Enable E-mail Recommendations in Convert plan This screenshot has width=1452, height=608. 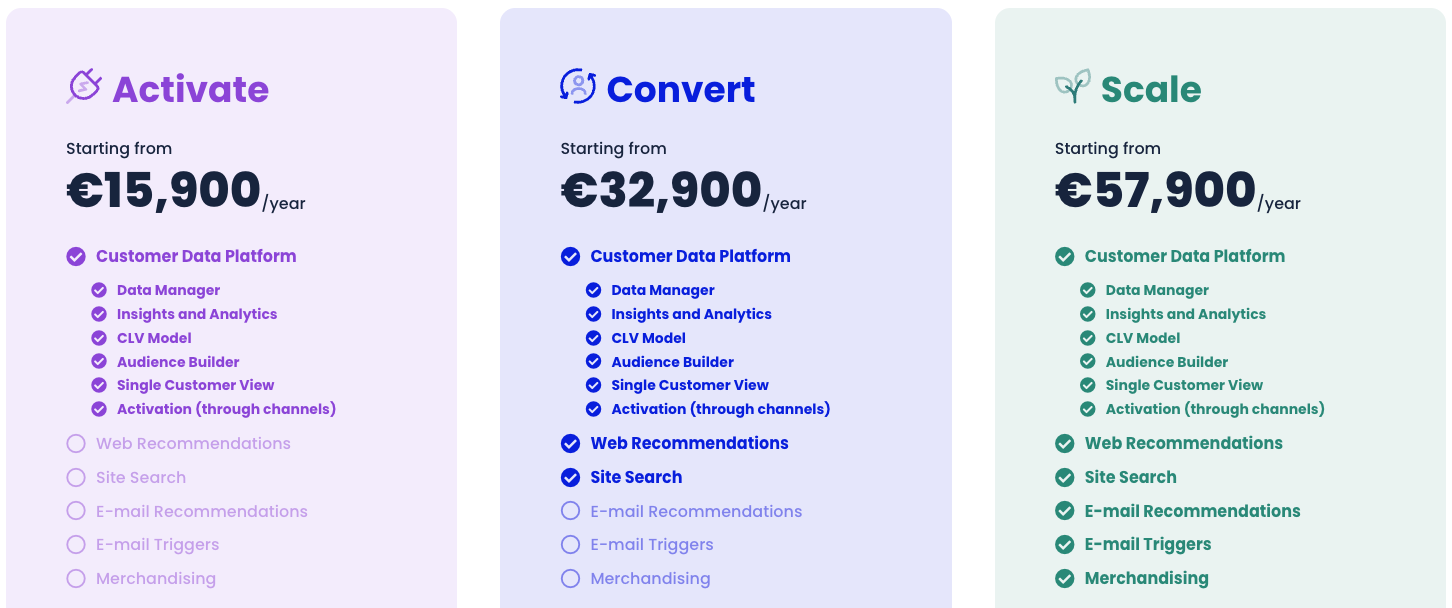(570, 511)
